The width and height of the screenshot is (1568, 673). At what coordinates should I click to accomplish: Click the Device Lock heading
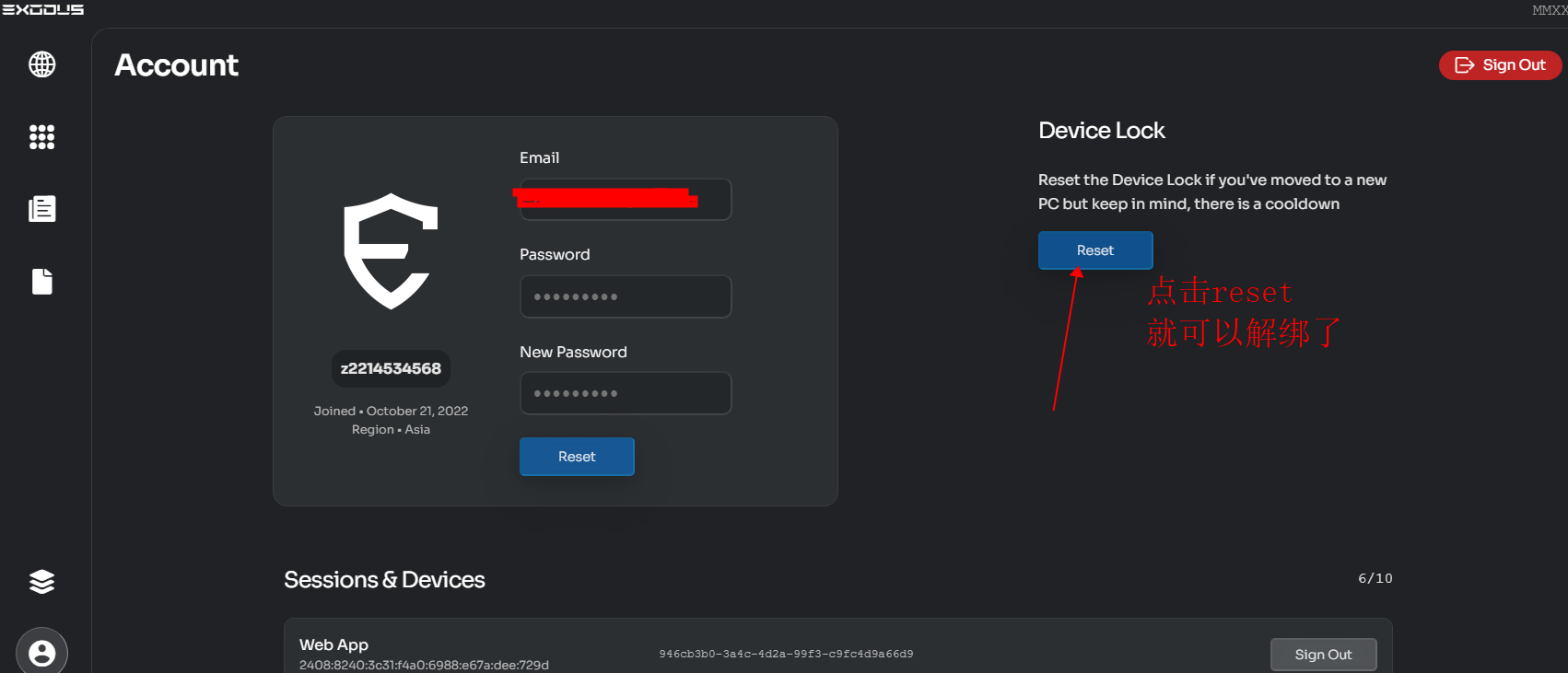pyautogui.click(x=1102, y=131)
